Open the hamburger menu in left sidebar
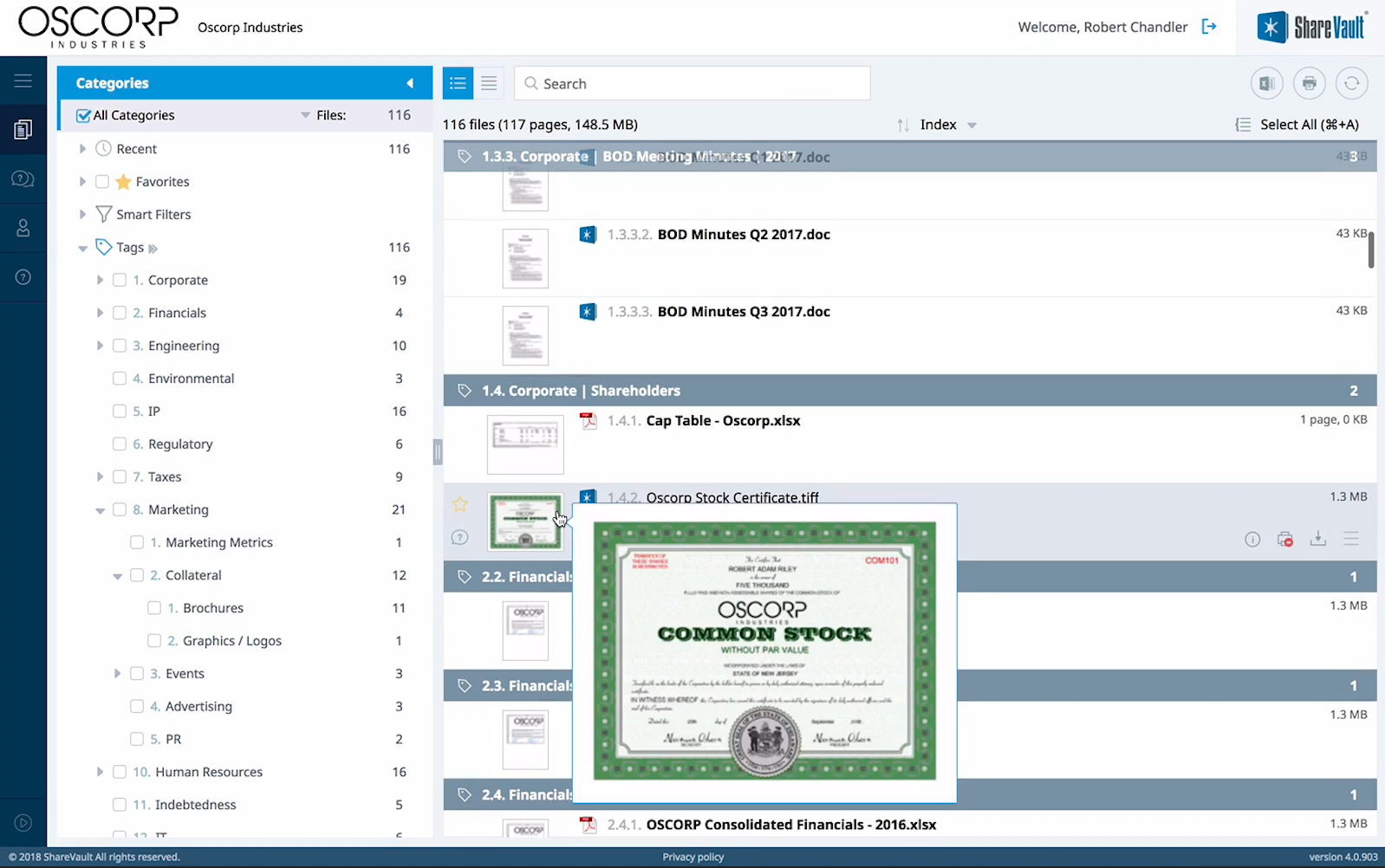Viewport: 1385px width, 868px height. [23, 81]
